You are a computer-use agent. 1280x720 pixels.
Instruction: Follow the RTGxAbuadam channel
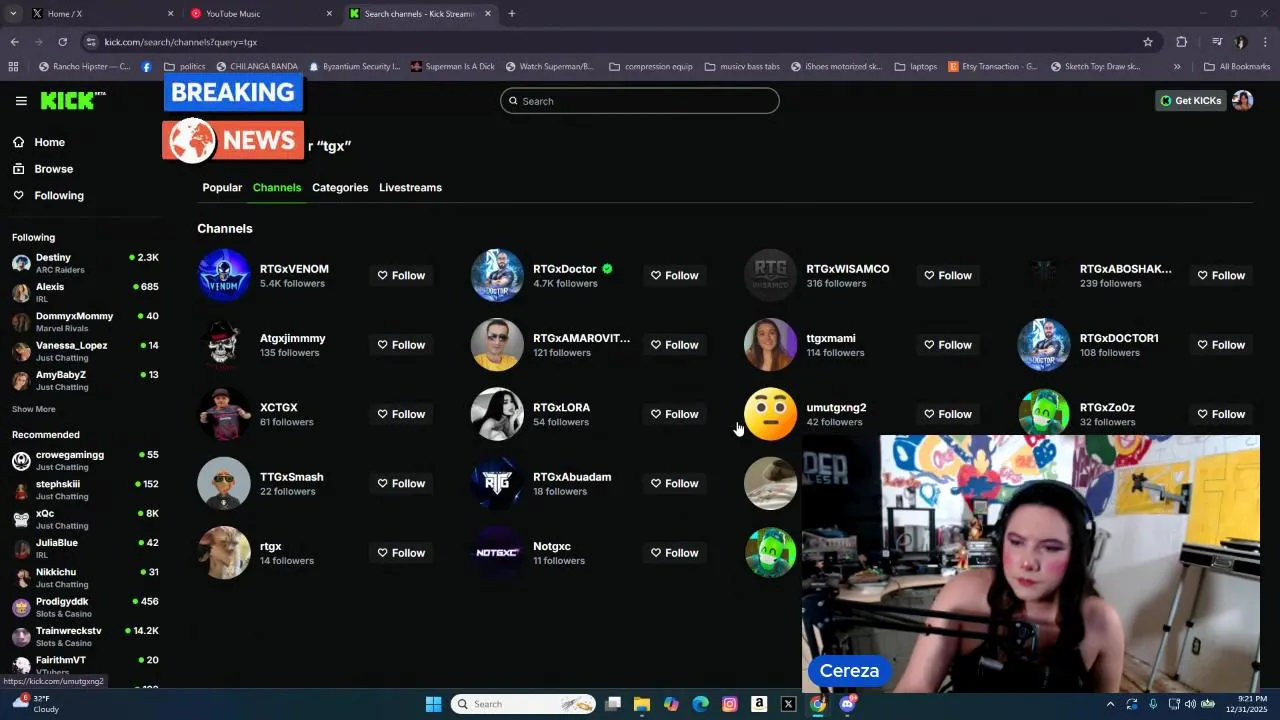point(674,483)
